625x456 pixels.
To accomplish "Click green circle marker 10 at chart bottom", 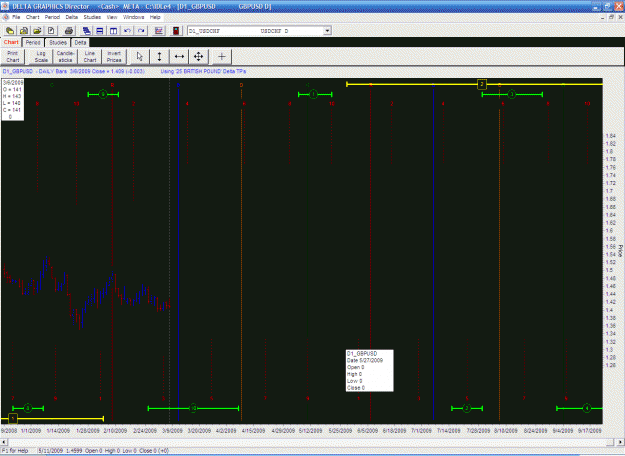I will [x=193, y=408].
